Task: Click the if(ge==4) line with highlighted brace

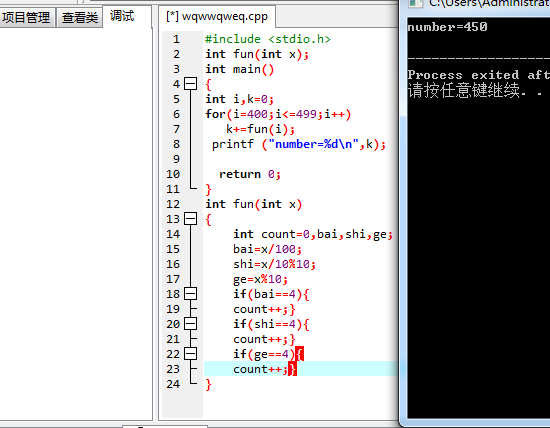Action: pyautogui.click(x=269, y=354)
